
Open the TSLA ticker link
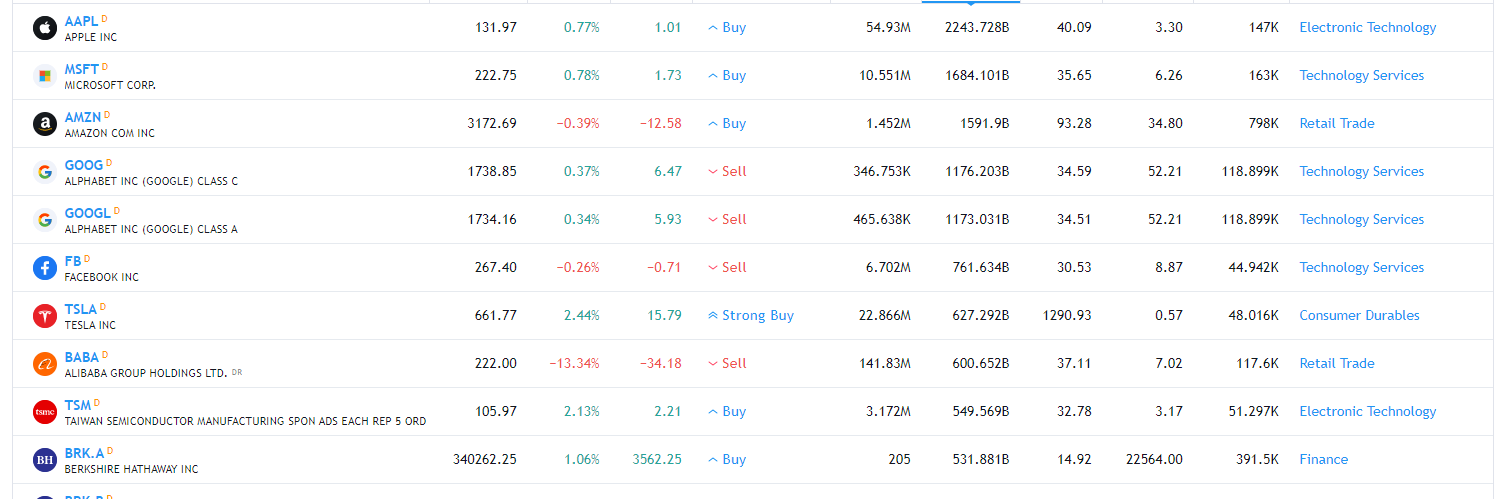[x=81, y=309]
